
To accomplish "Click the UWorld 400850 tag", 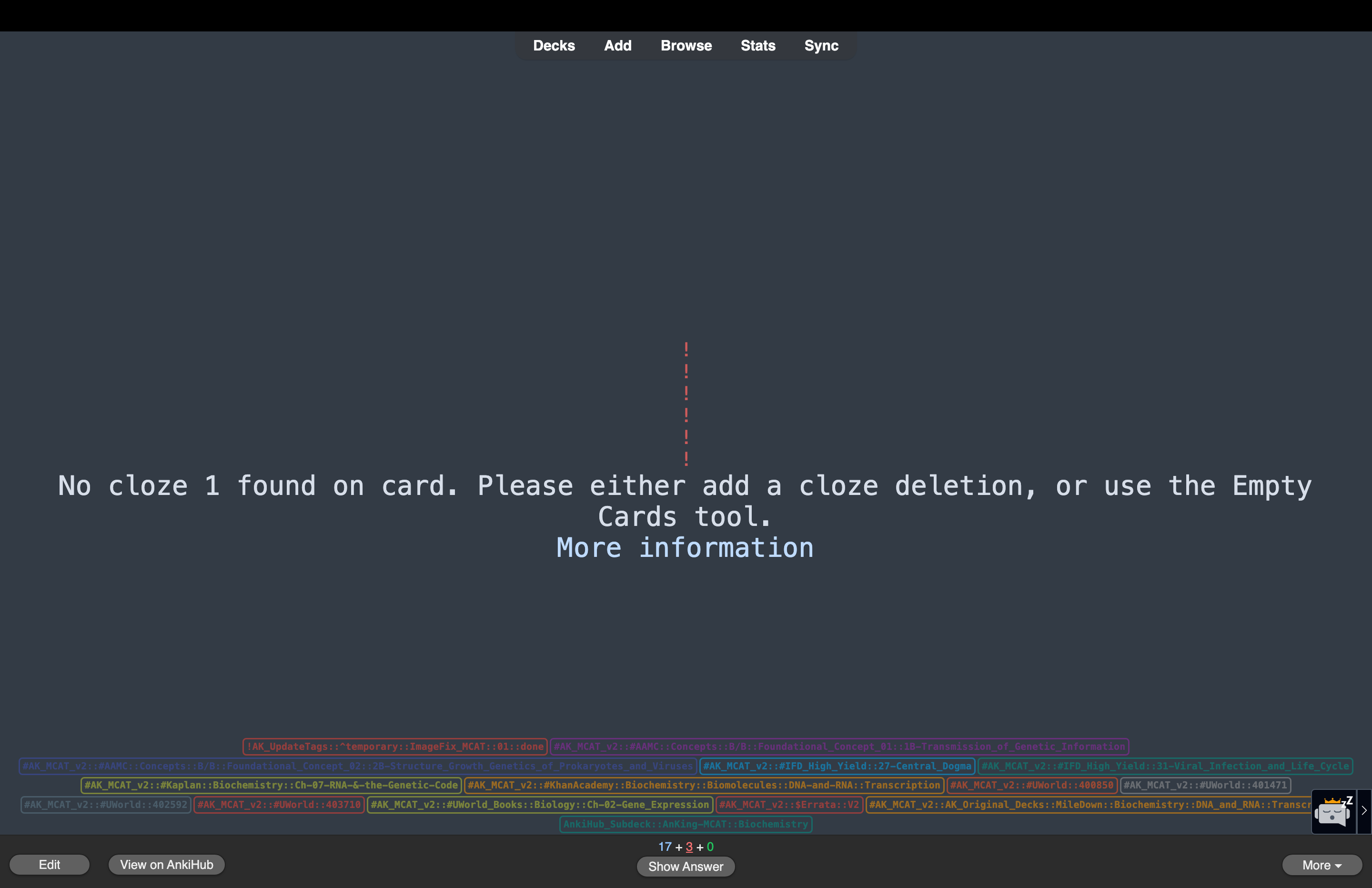I will 1031,785.
